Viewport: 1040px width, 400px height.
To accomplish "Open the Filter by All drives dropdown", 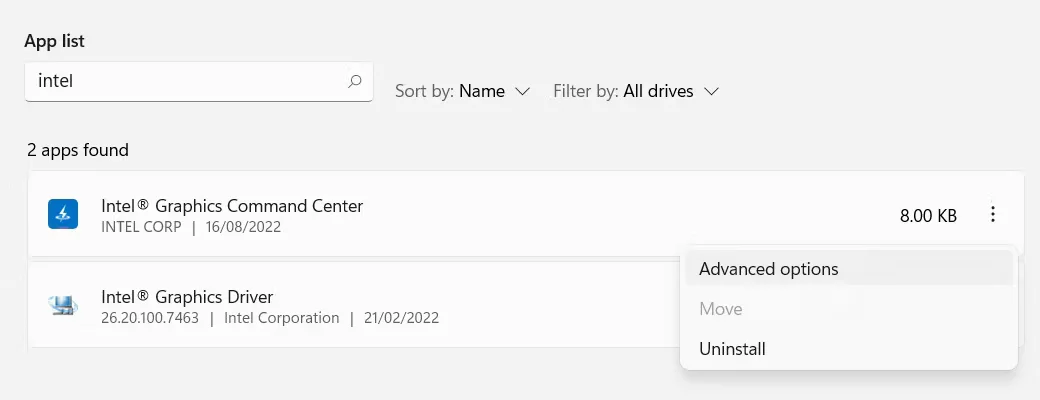I will 636,91.
